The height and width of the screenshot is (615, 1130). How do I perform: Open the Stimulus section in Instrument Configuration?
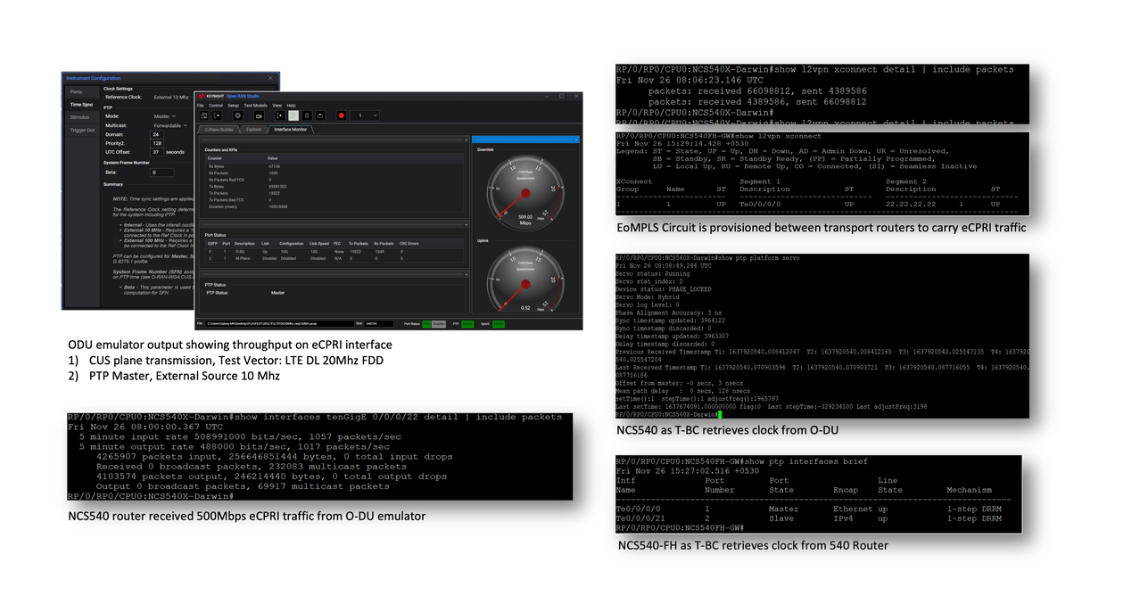tap(80, 117)
